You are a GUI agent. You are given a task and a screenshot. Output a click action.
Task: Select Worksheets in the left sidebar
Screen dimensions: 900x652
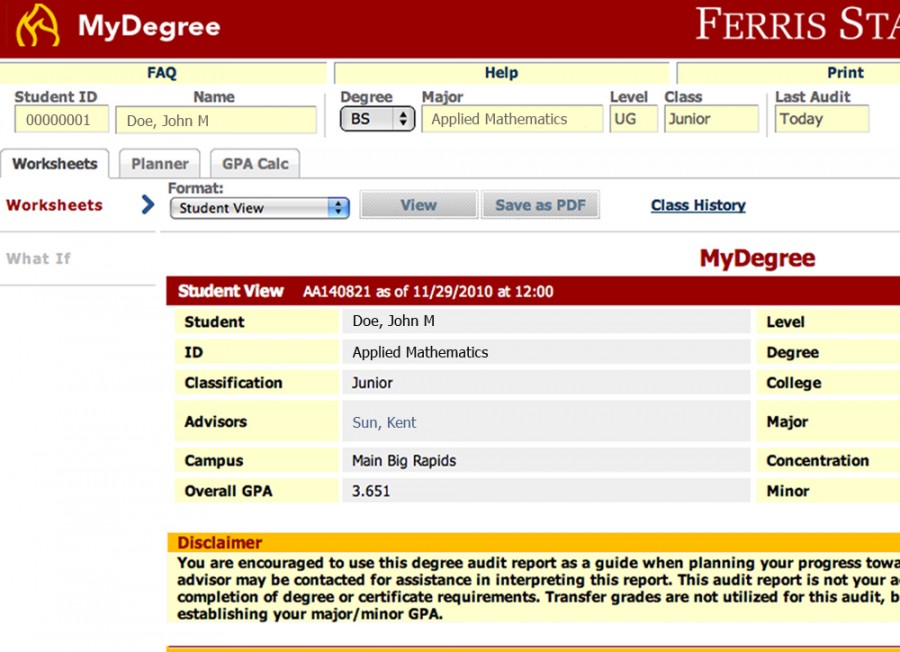click(54, 205)
